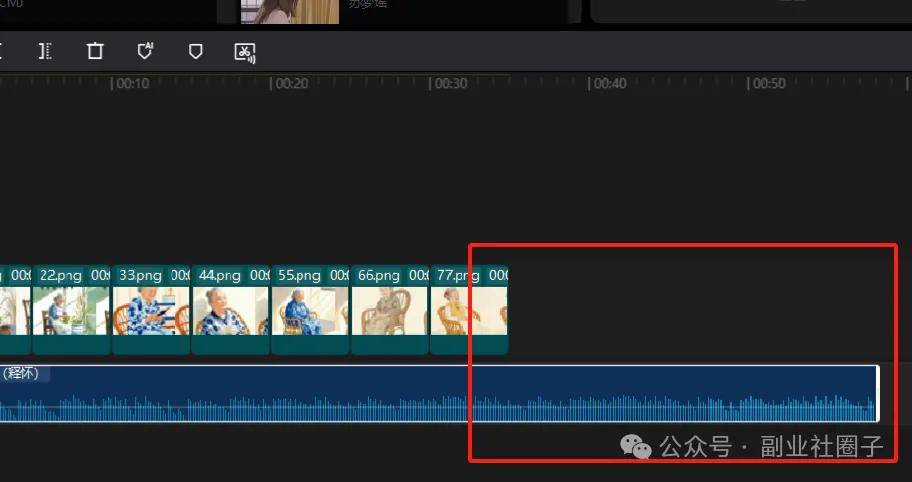912x482 pixels.
Task: Click the trash can delete icon
Action: [95, 51]
